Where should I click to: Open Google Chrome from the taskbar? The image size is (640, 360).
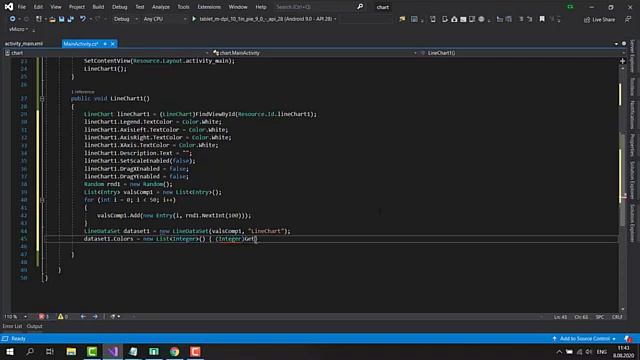[175, 351]
